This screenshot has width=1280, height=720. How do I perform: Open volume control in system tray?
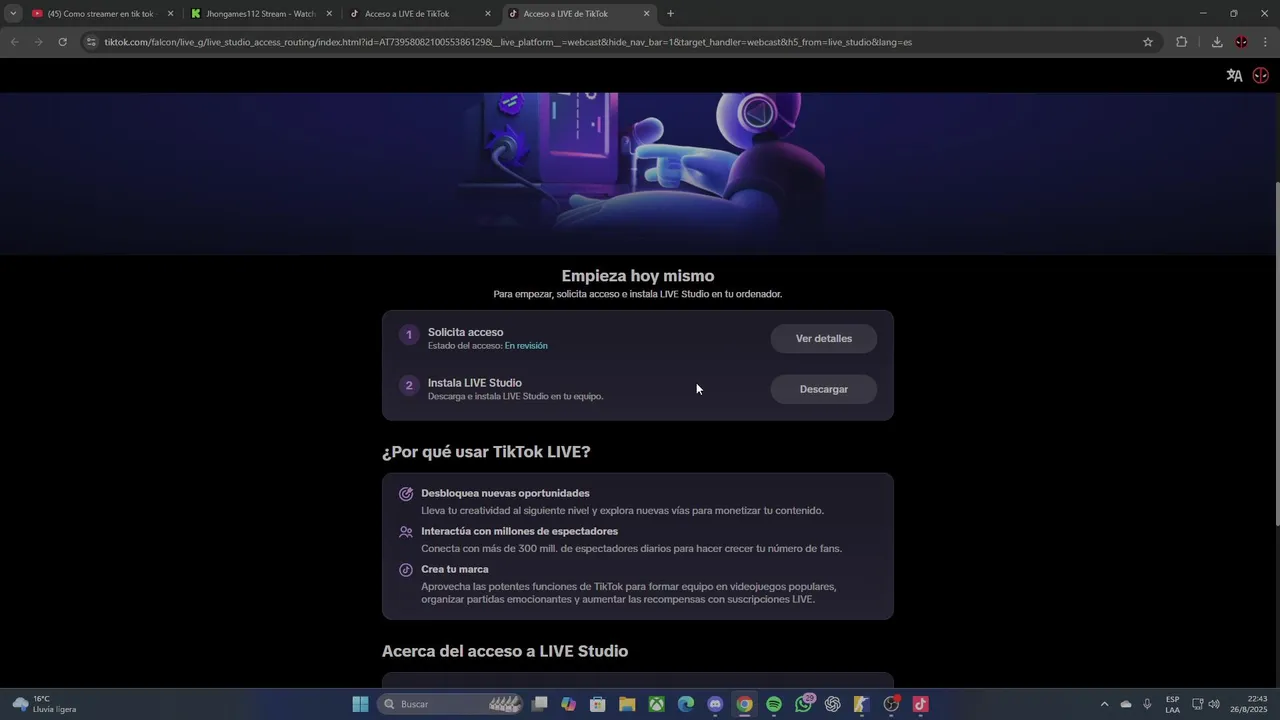1215,704
